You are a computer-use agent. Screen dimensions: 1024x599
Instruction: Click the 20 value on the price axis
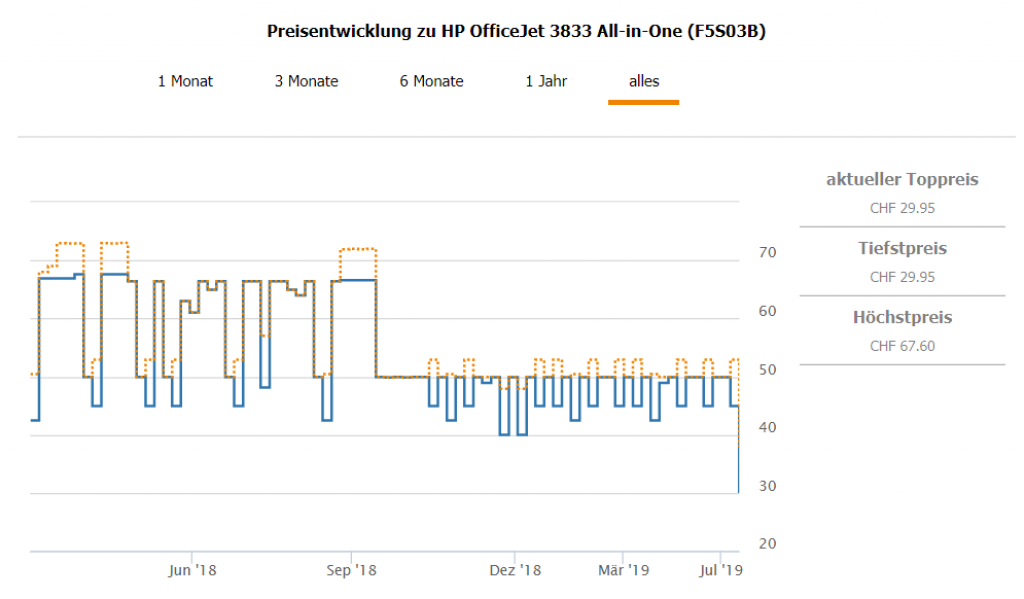tap(767, 544)
